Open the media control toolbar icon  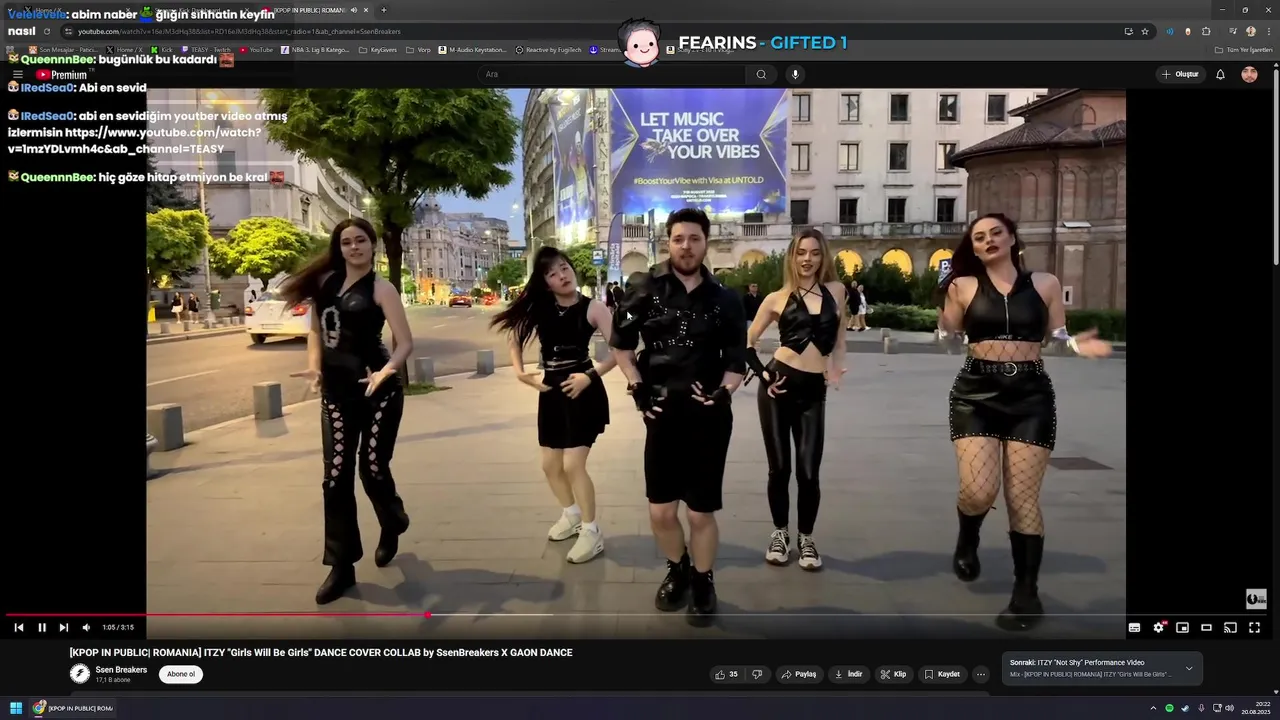(x=1233, y=31)
